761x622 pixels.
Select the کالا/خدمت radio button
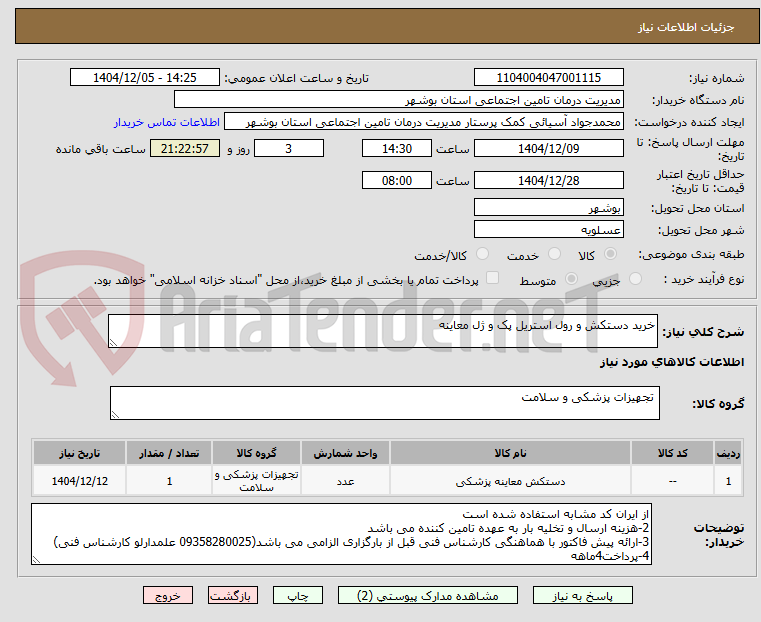[x=482, y=254]
